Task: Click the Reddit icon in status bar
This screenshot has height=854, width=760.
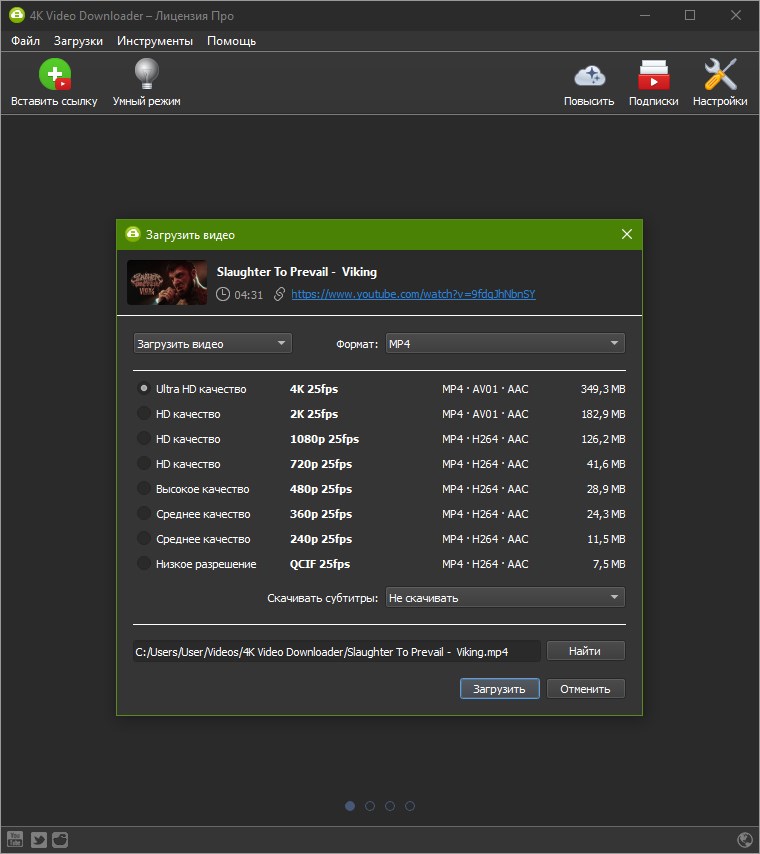Action: tap(60, 839)
